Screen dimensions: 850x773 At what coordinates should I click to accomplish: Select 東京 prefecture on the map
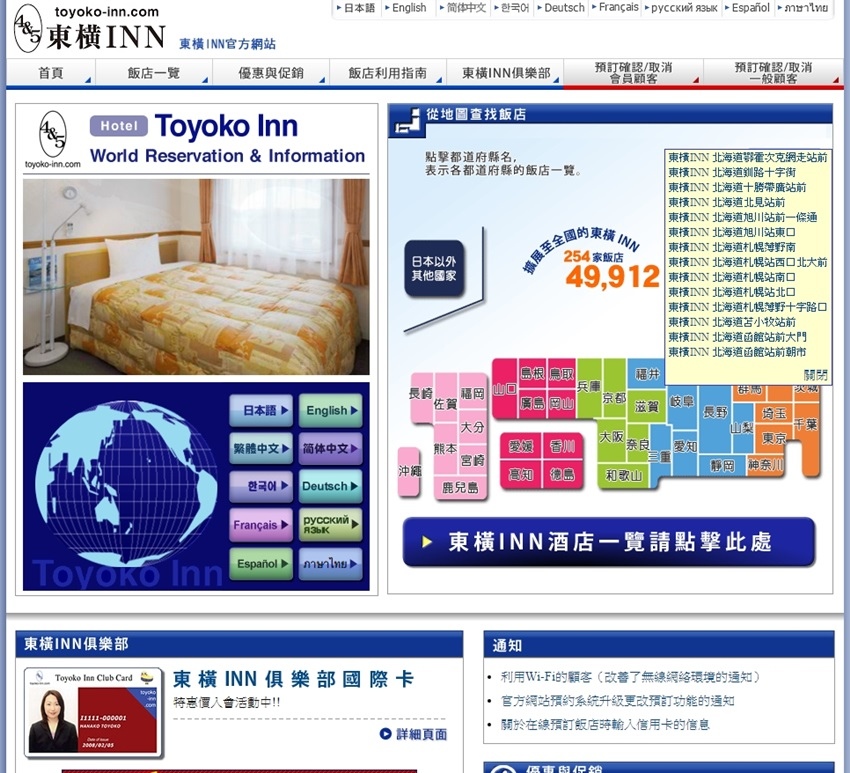[774, 438]
